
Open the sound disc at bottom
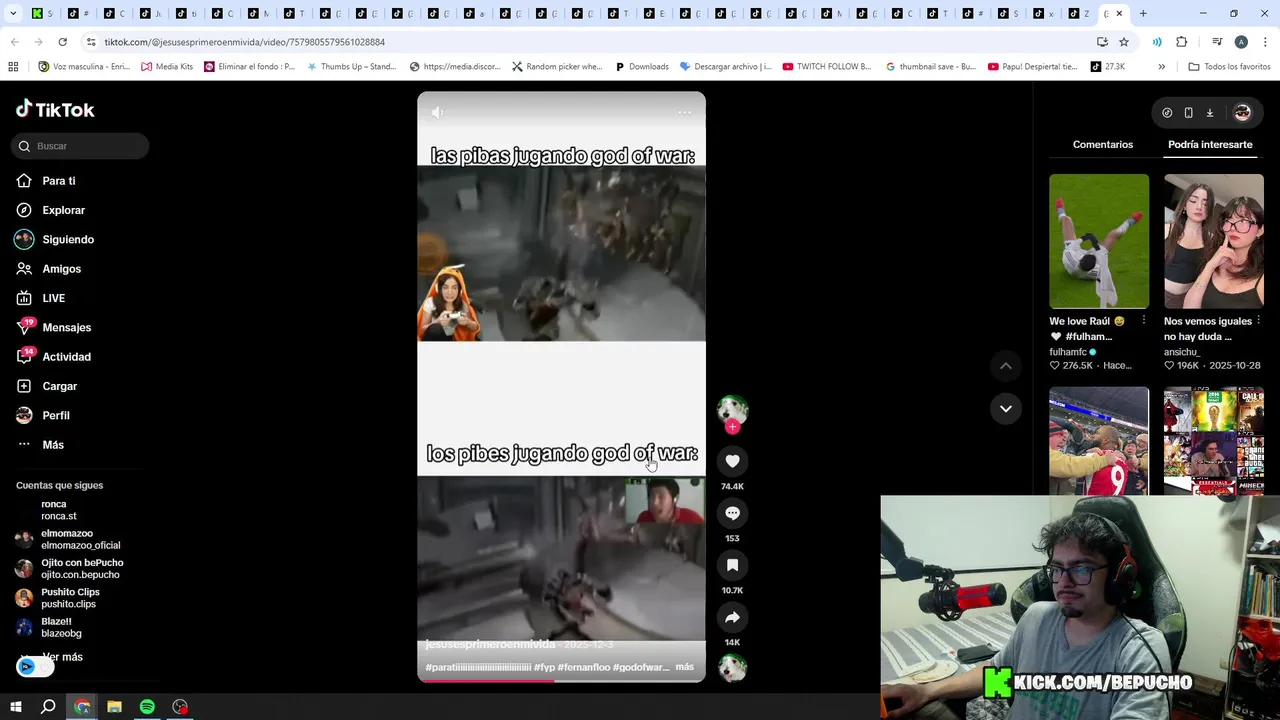pos(732,667)
